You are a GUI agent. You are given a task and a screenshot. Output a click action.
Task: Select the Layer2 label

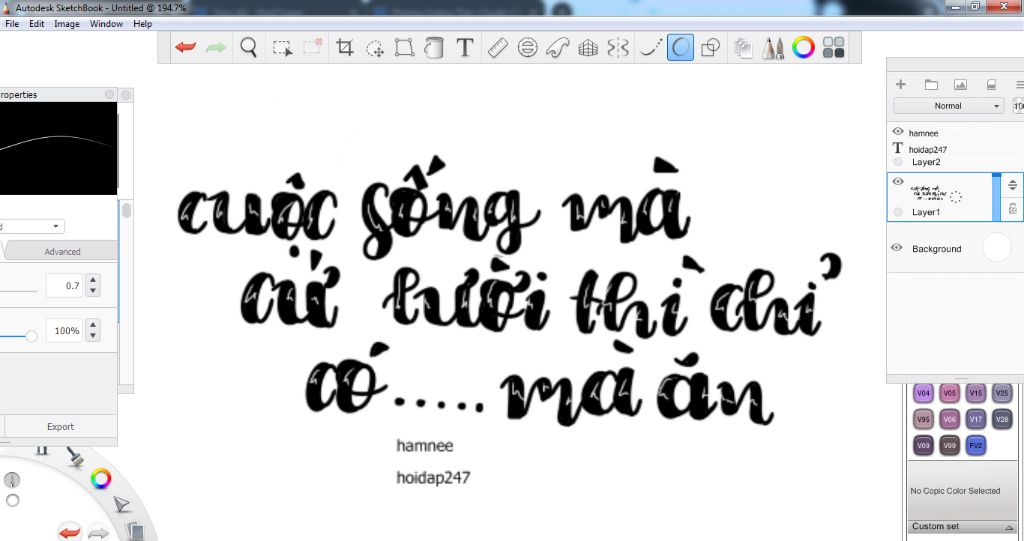click(x=926, y=162)
